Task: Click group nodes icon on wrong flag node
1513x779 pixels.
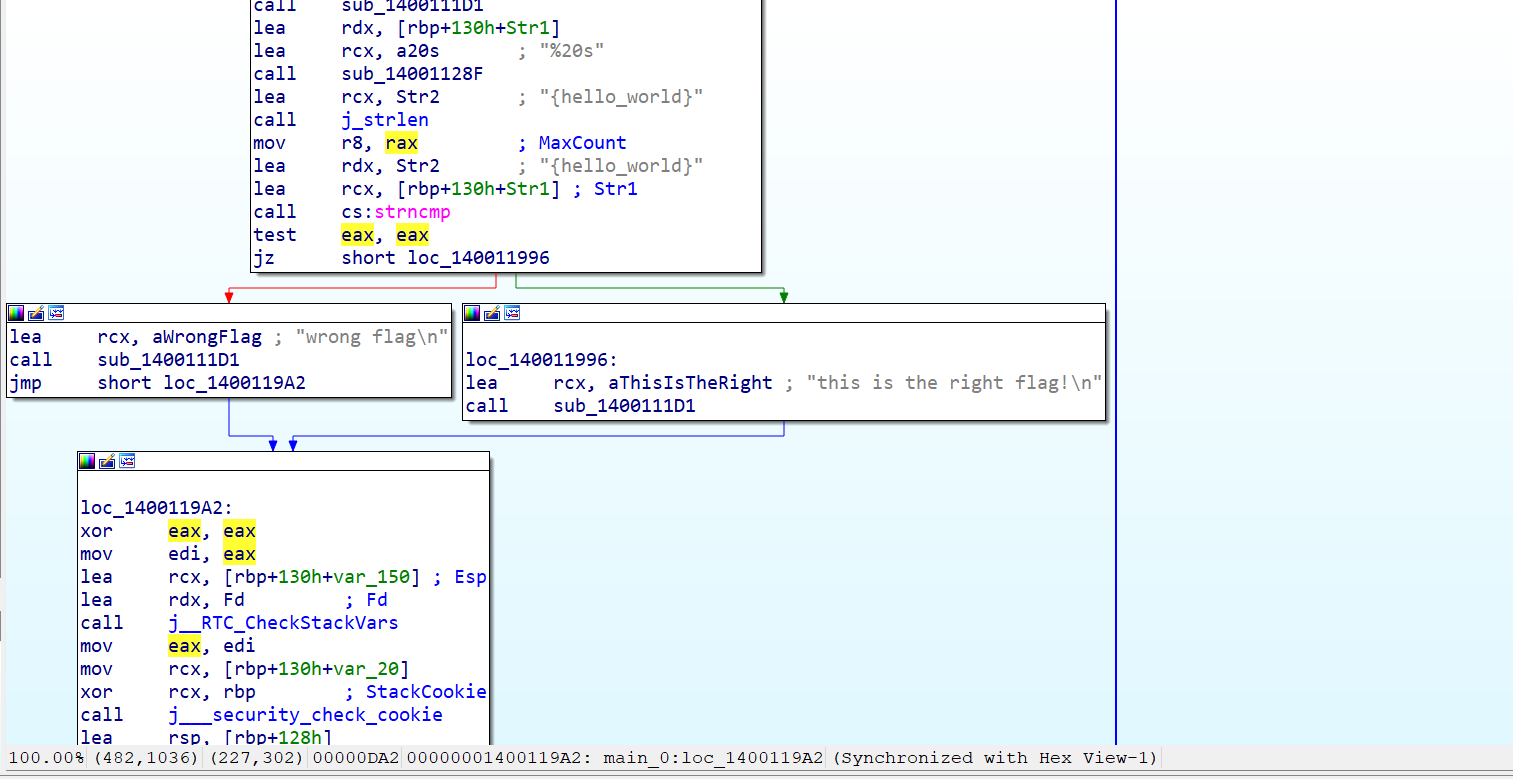Action: click(x=56, y=313)
